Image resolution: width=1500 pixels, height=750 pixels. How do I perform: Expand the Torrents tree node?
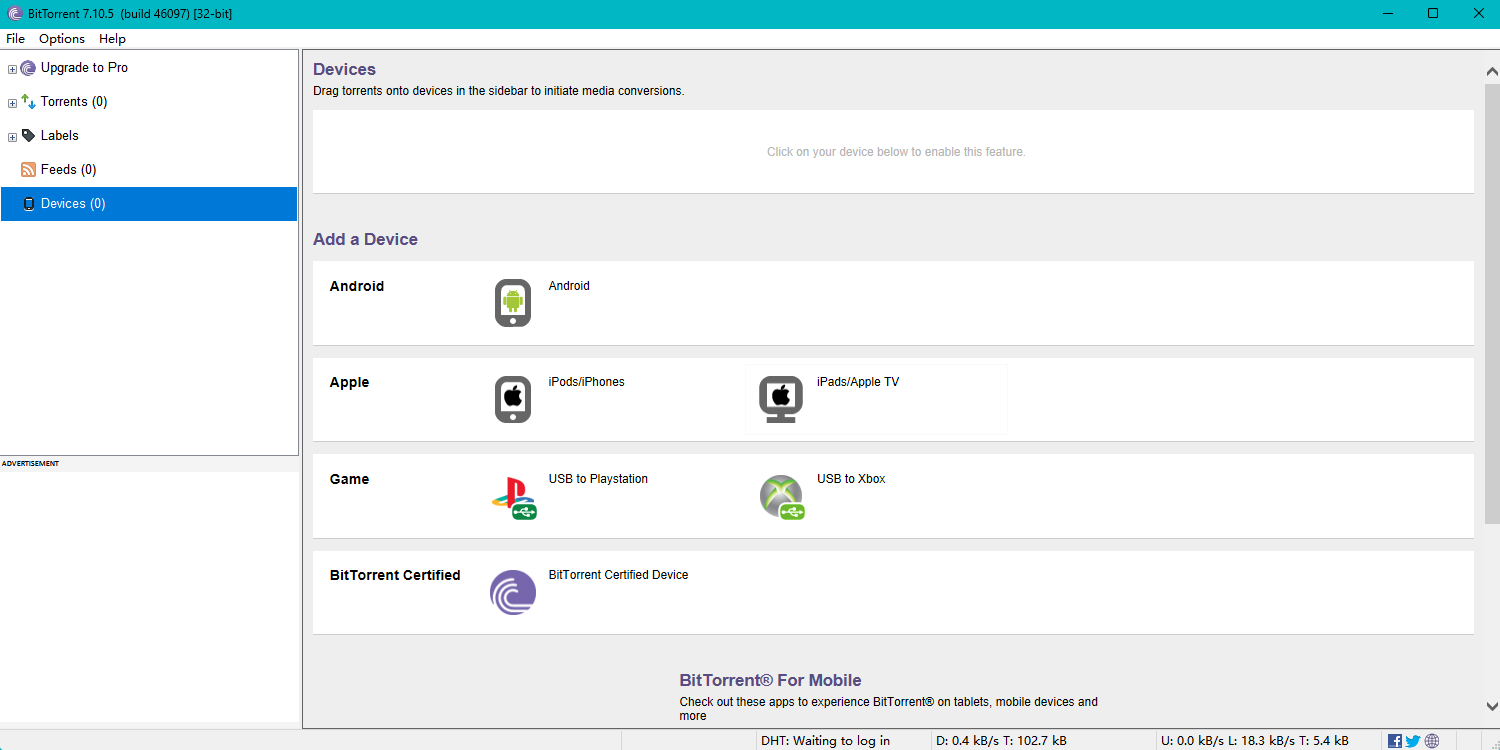click(12, 103)
